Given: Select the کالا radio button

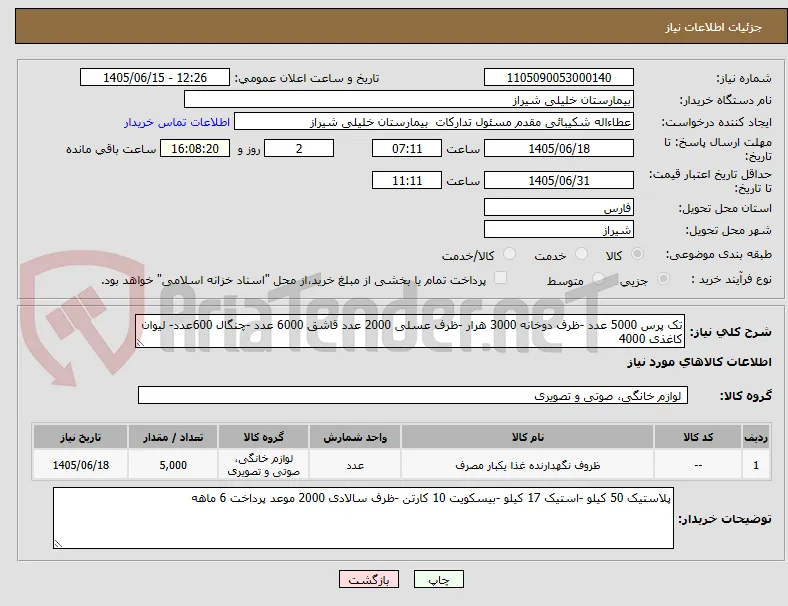Looking at the screenshot, I should 637,254.
